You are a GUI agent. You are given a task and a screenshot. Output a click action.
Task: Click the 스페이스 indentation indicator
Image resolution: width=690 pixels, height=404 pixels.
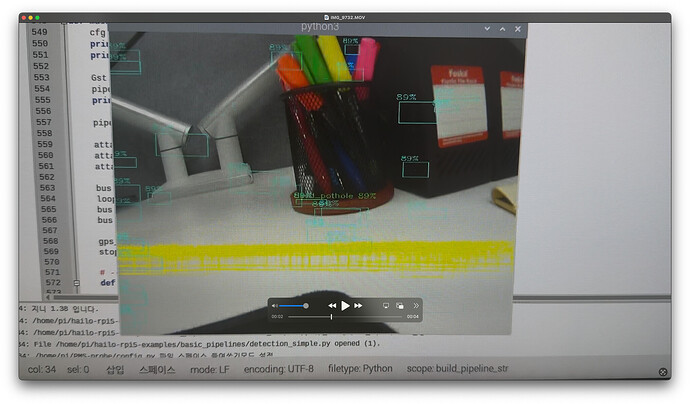[x=155, y=369]
